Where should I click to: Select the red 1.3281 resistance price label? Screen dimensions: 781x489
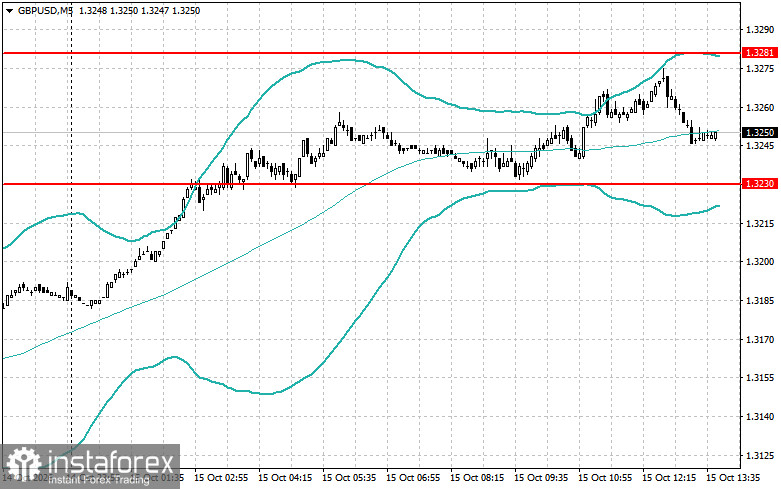click(760, 53)
